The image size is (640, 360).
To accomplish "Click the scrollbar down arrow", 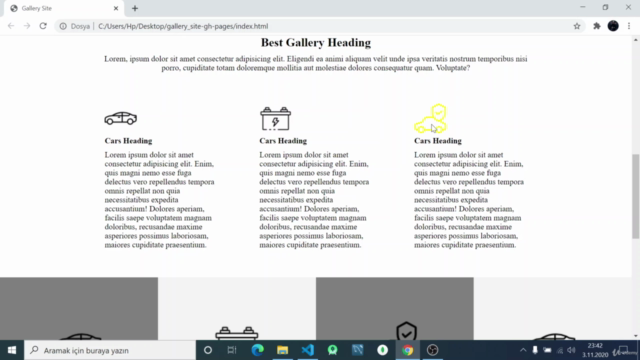I will (636, 336).
